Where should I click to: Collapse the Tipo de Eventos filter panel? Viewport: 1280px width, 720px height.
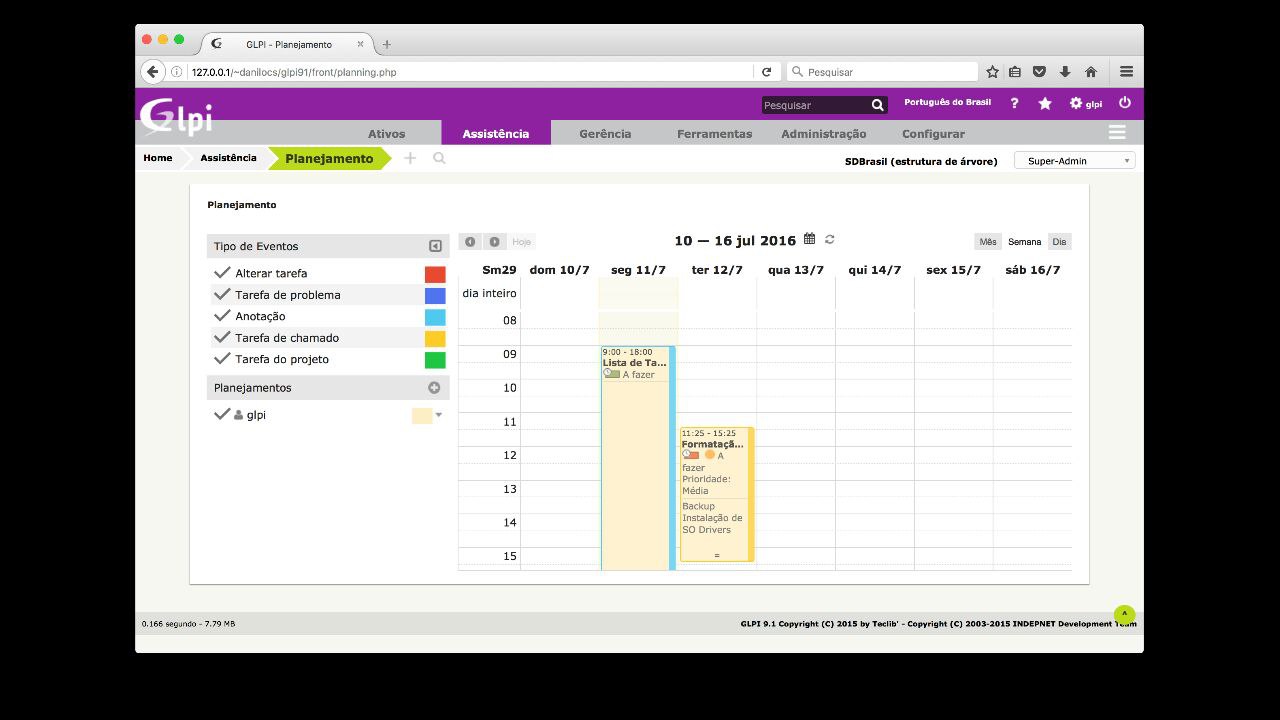435,246
